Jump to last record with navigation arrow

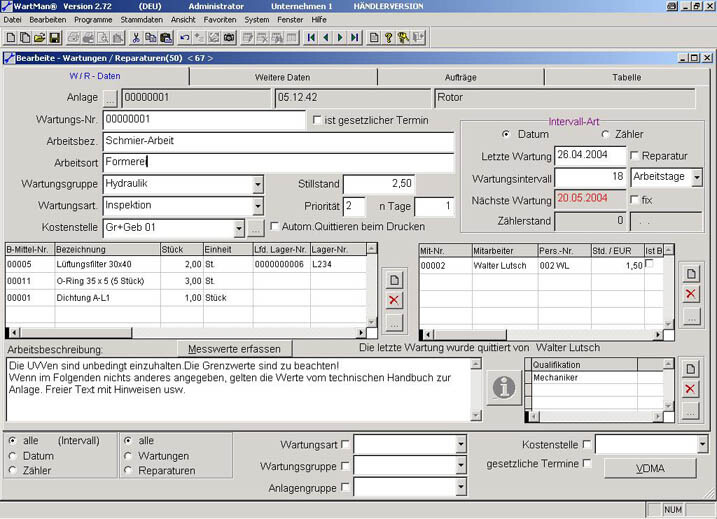coord(354,38)
